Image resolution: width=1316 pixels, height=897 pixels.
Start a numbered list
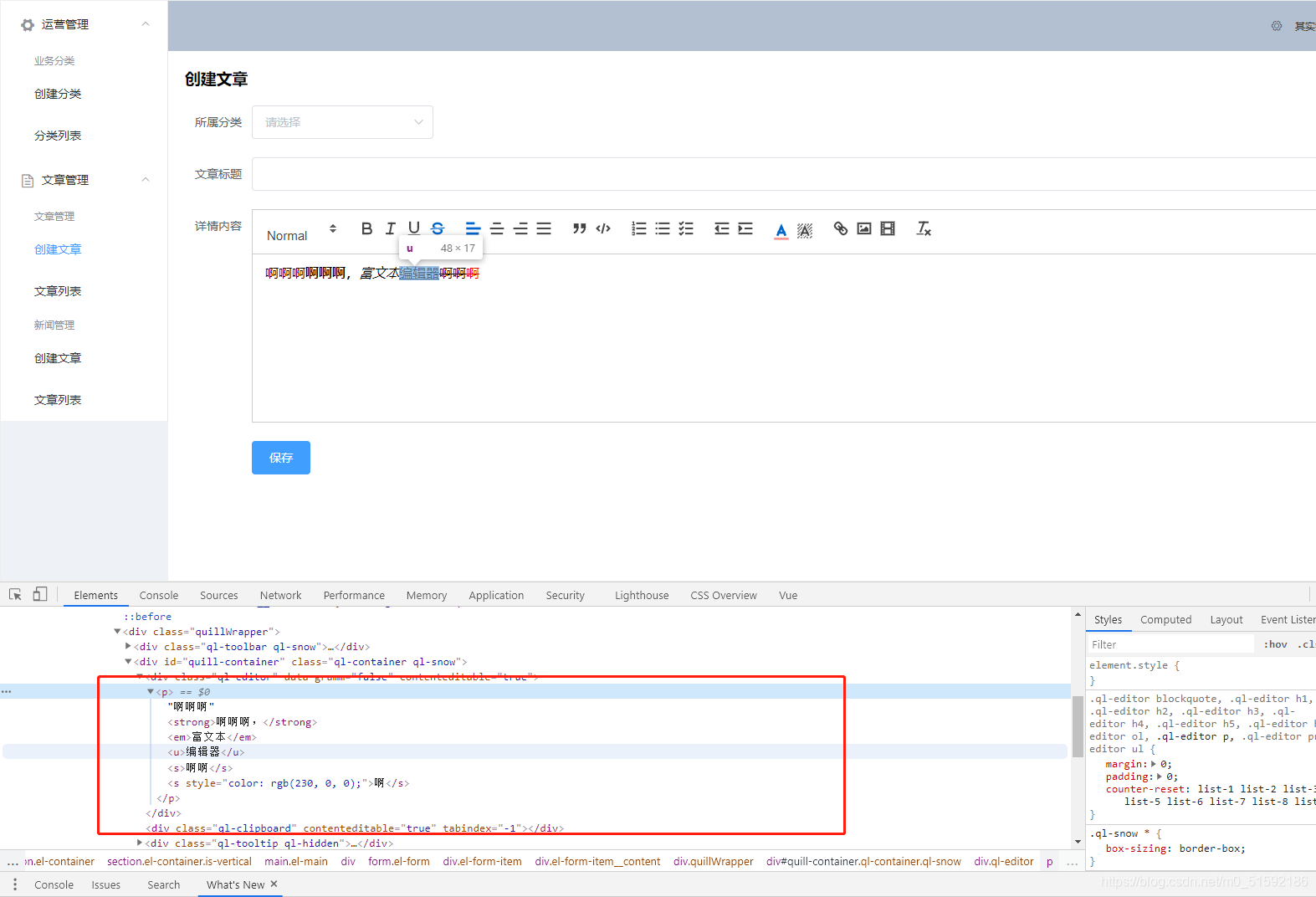(x=639, y=228)
